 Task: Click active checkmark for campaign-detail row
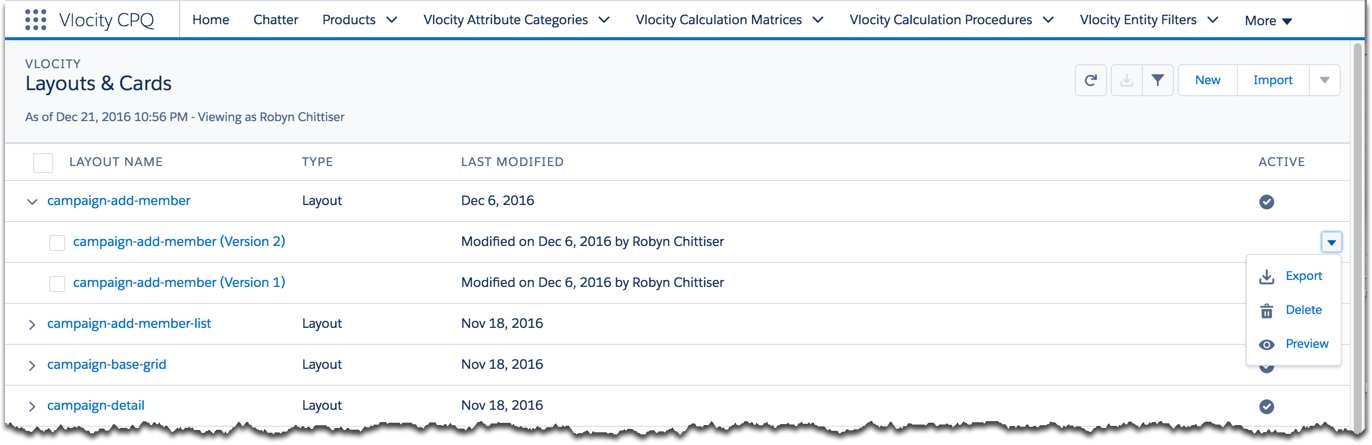coord(1267,406)
